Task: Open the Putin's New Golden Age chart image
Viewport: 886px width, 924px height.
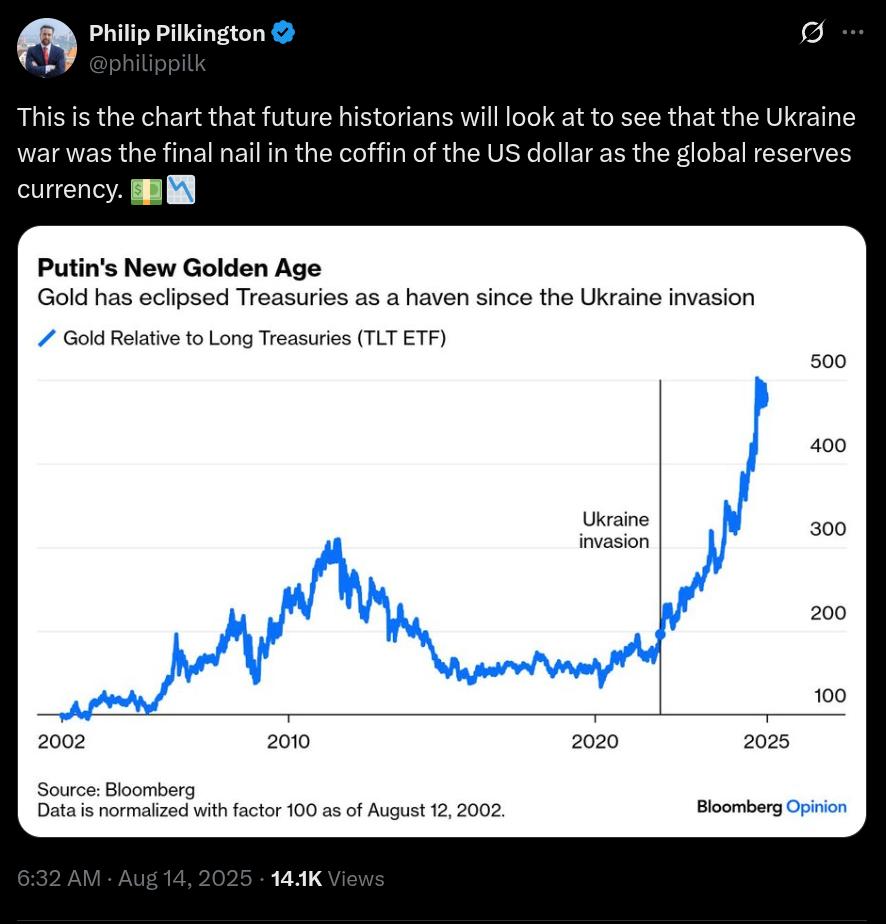Action: coord(442,531)
